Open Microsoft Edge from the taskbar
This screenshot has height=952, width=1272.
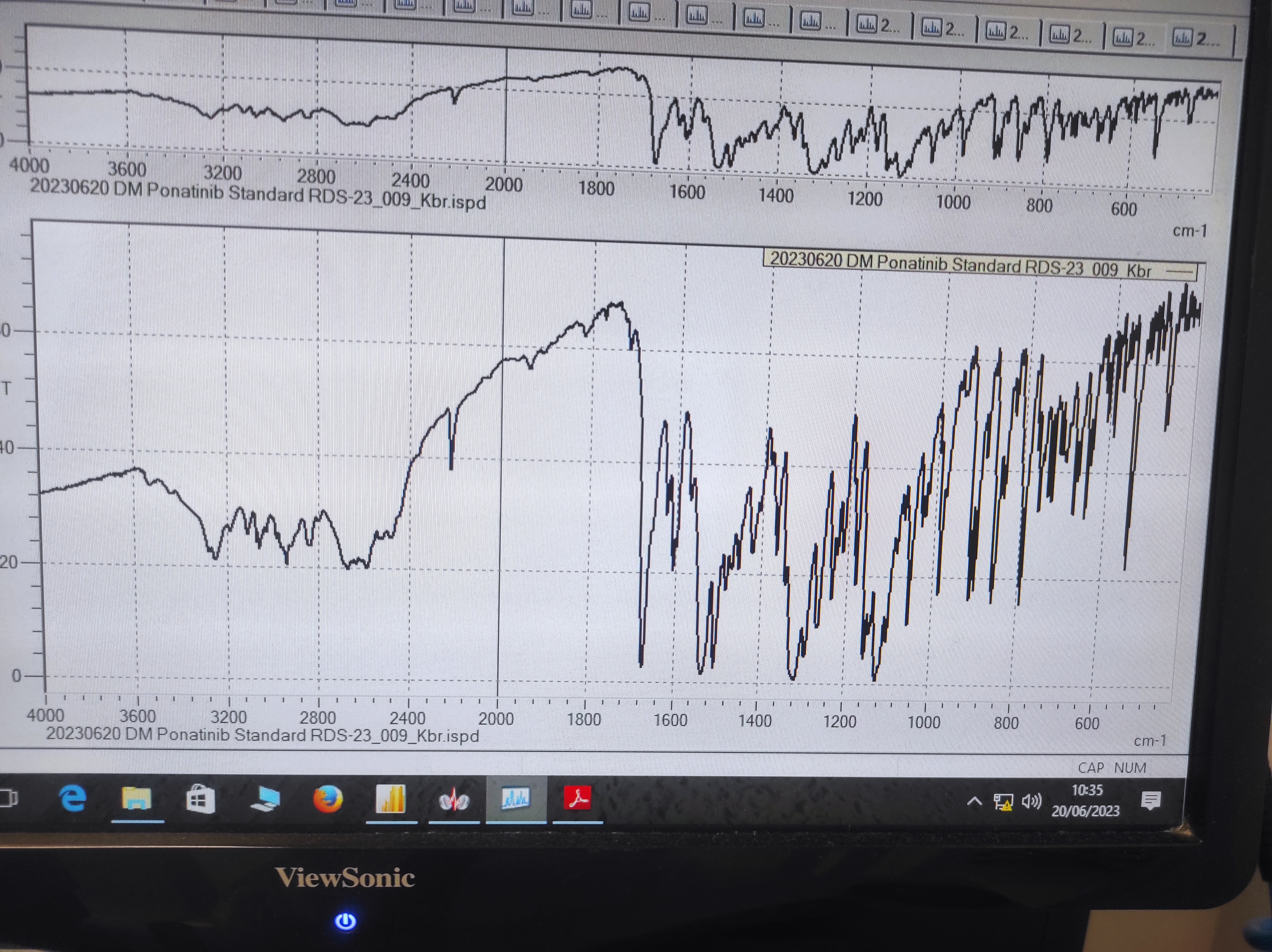point(72,799)
